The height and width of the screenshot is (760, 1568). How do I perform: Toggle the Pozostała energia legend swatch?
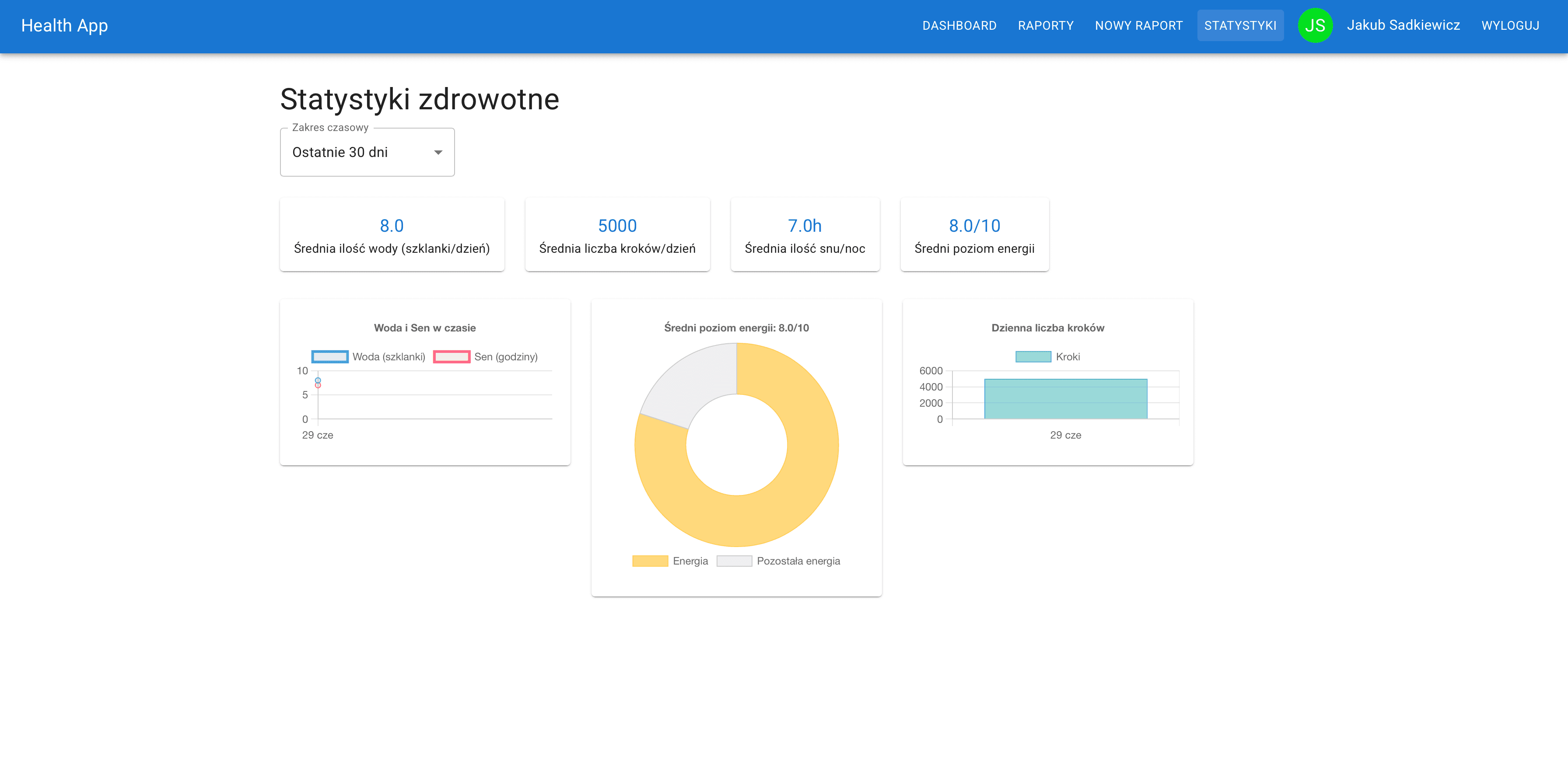point(734,561)
